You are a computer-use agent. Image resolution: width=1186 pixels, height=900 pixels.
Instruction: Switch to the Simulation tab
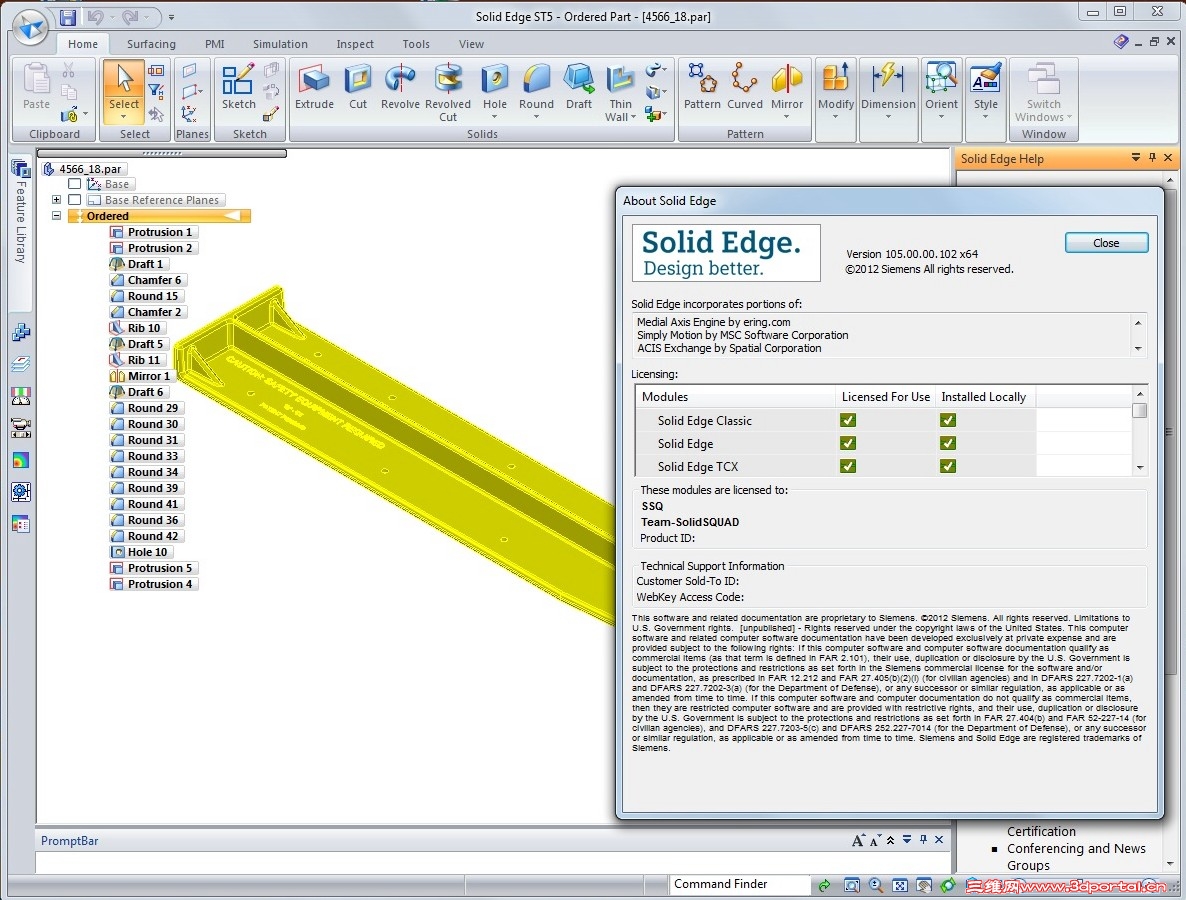point(280,44)
